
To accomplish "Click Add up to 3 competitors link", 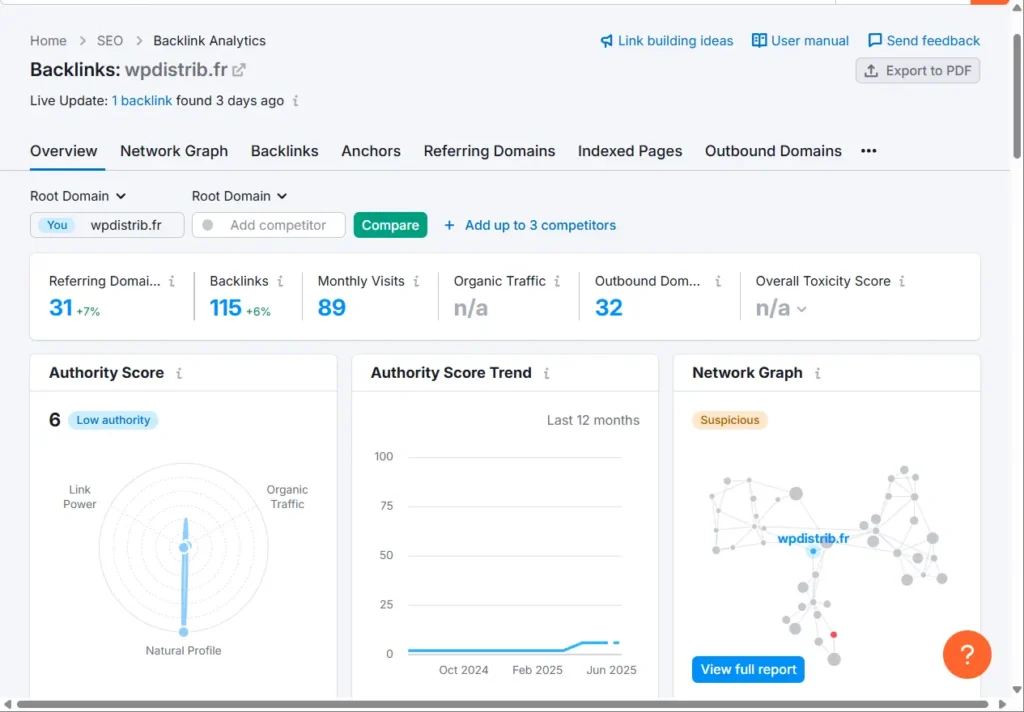I will (540, 225).
